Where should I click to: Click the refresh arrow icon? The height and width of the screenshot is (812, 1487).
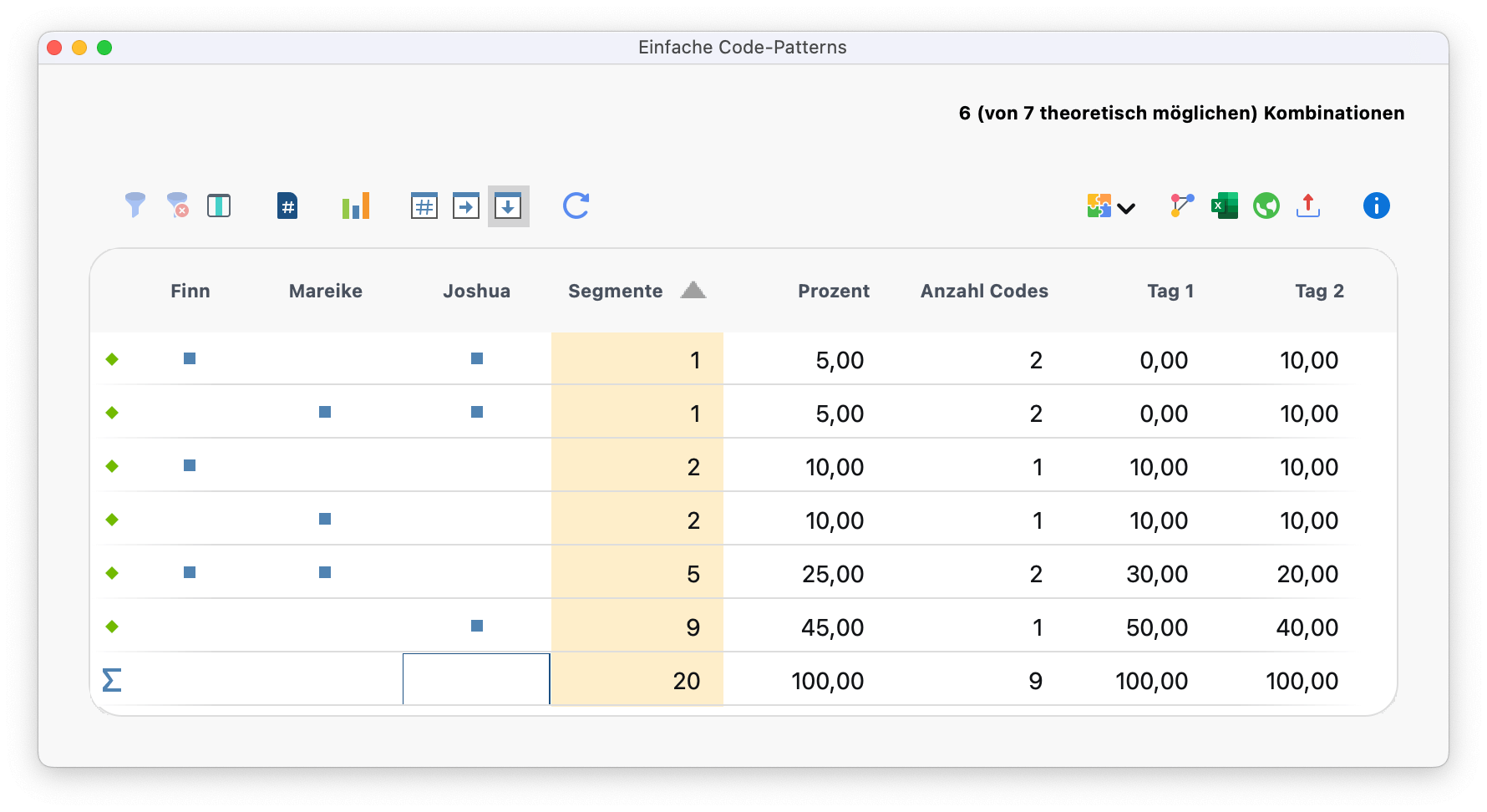(576, 206)
